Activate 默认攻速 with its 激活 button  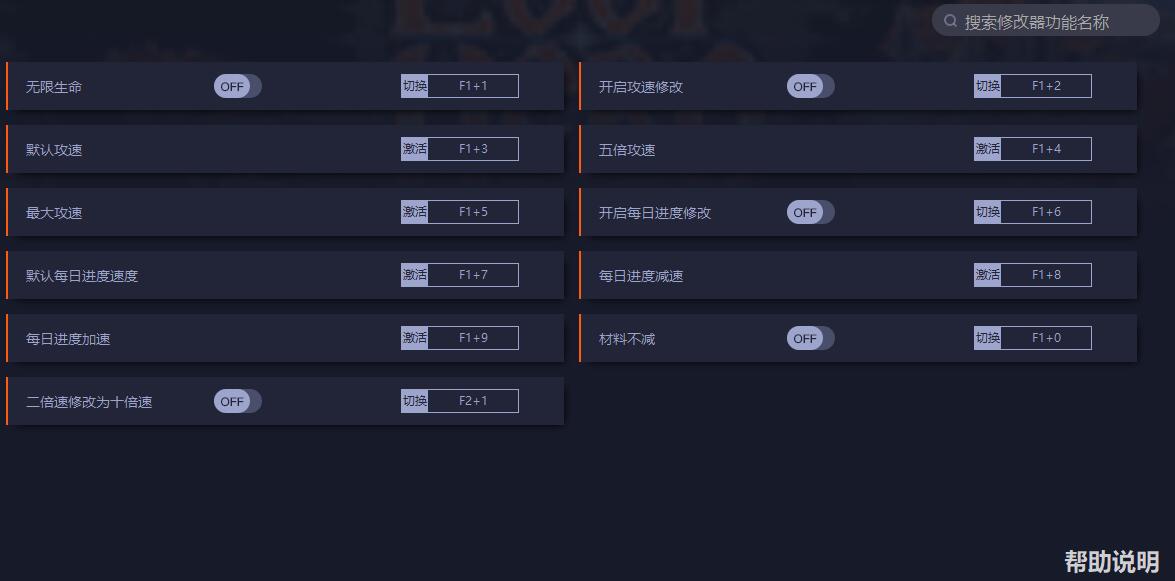click(414, 148)
